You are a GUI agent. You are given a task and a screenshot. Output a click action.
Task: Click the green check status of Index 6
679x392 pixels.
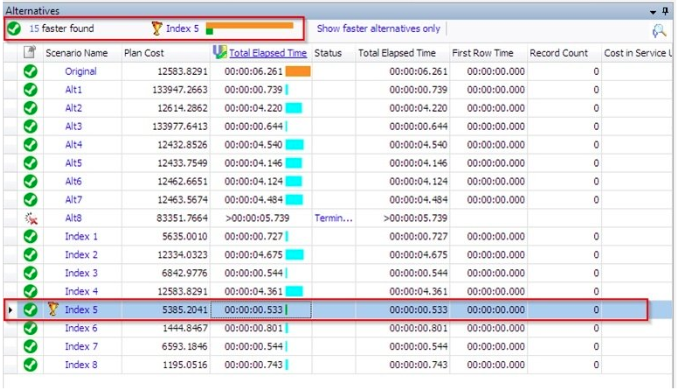pos(30,328)
